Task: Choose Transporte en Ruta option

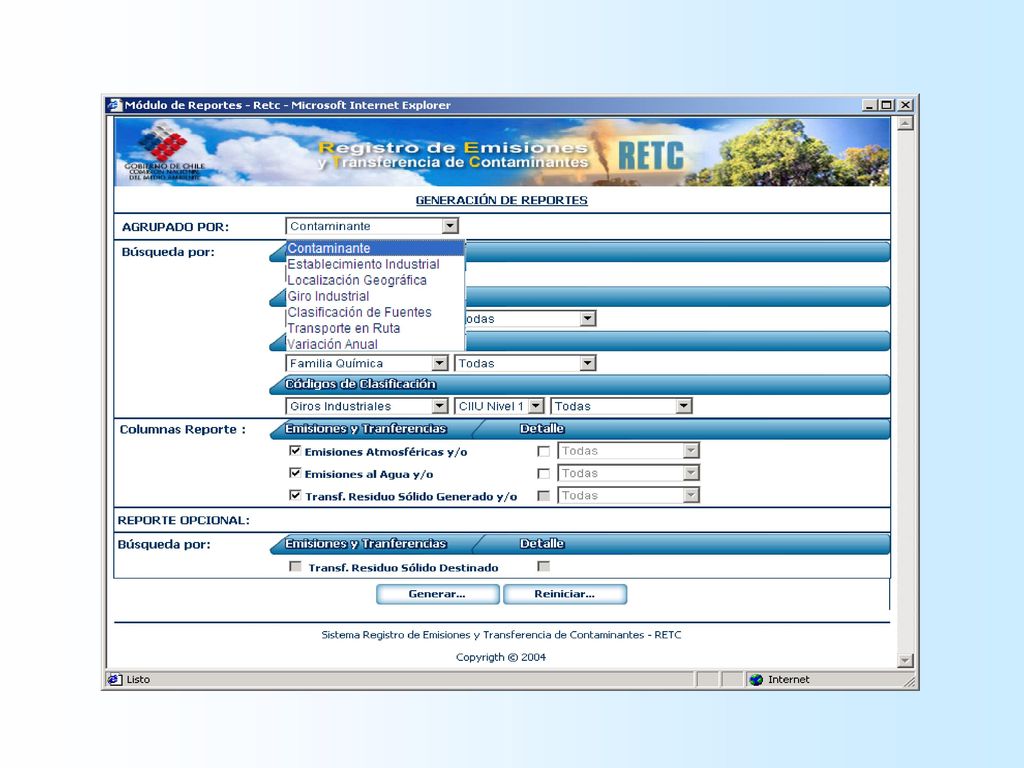Action: [x=375, y=328]
